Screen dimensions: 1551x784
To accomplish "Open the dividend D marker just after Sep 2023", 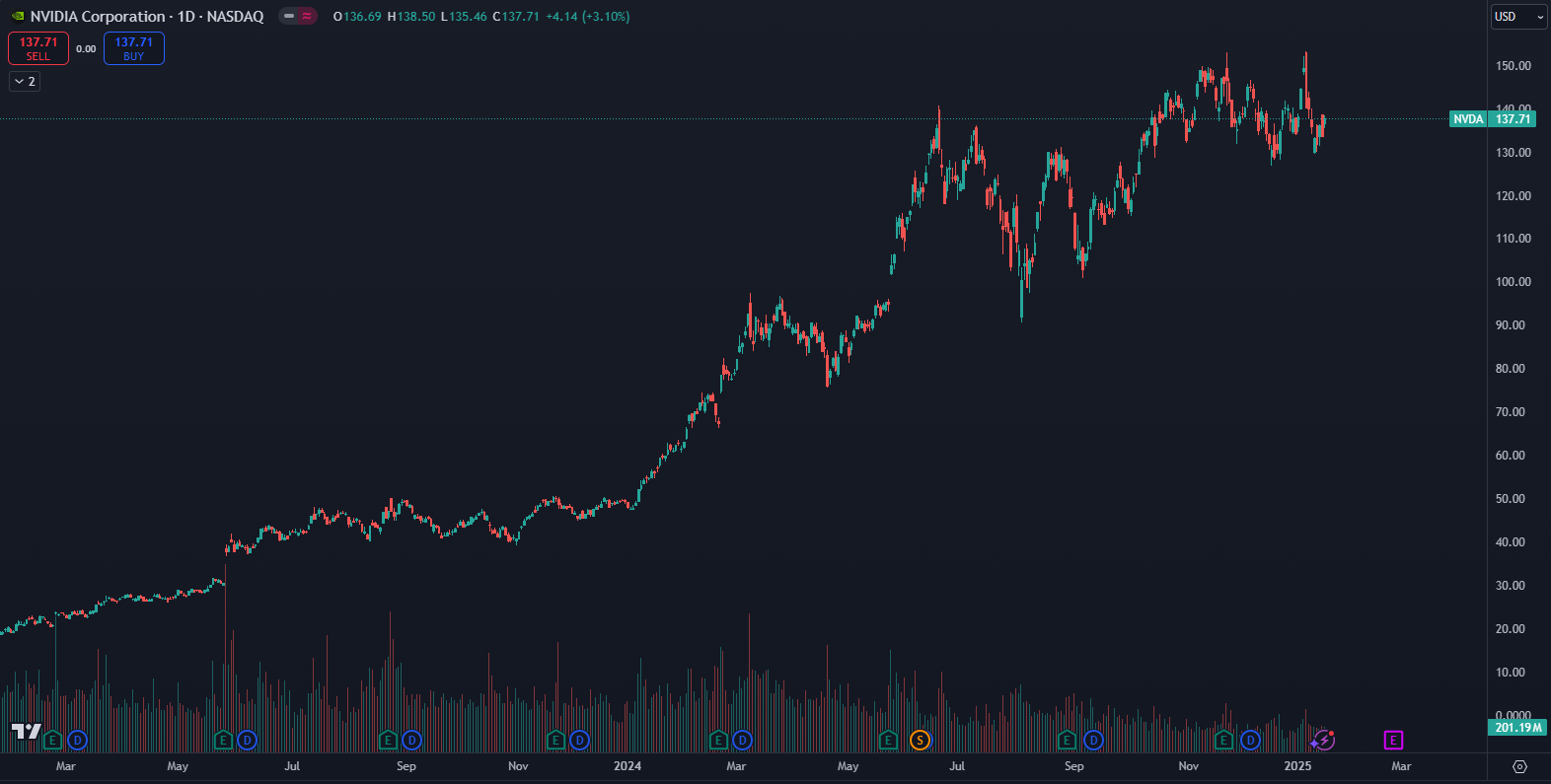I will pos(411,740).
